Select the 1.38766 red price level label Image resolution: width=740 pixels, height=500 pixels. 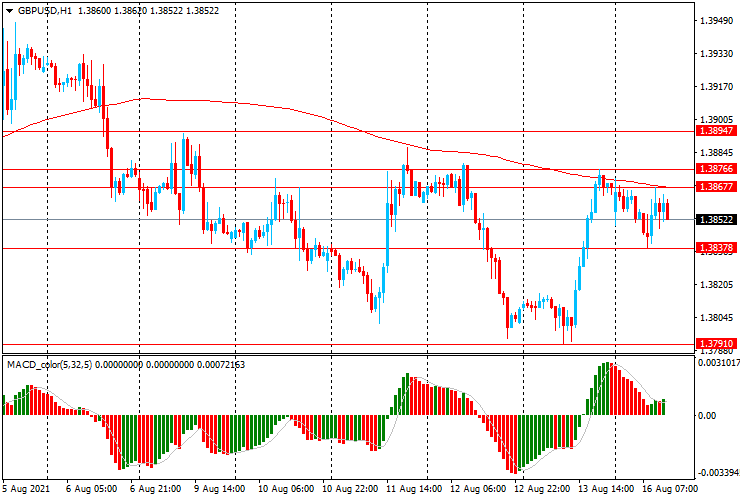pyautogui.click(x=717, y=169)
